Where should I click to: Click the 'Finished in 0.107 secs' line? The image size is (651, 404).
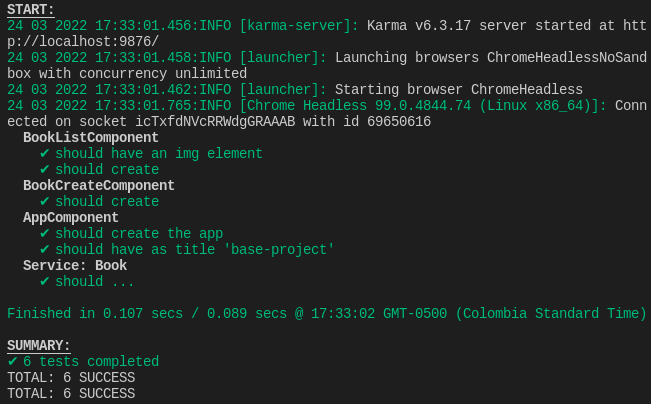[327, 313]
